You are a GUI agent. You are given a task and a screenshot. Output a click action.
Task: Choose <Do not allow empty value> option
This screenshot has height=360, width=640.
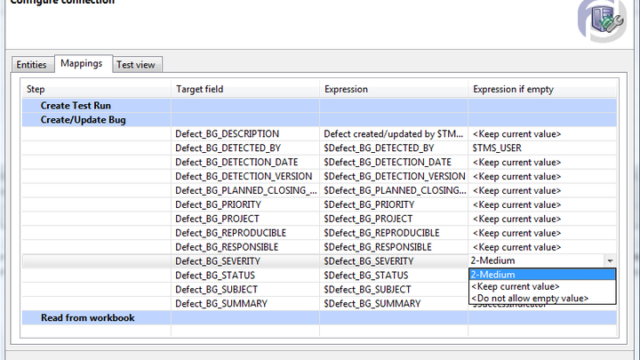(x=542, y=298)
